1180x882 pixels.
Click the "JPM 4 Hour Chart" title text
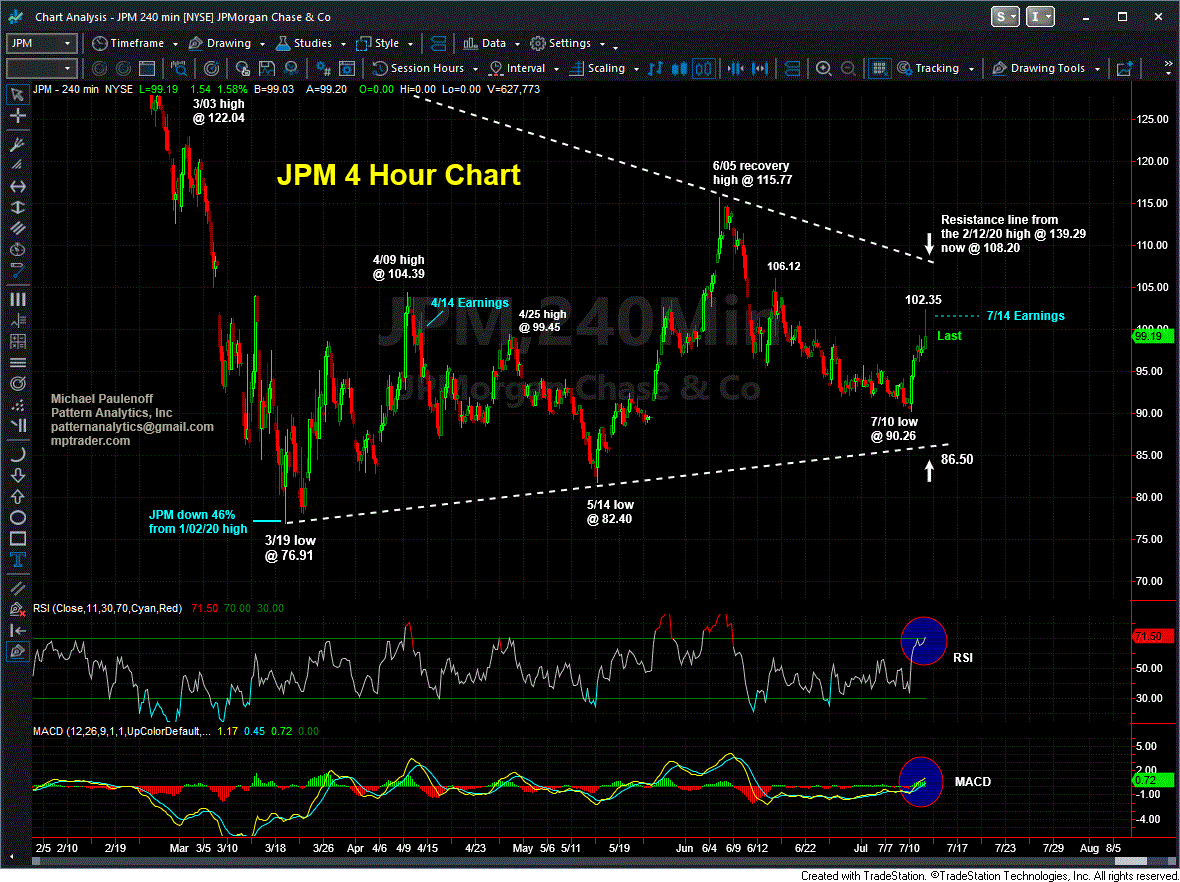coord(398,175)
